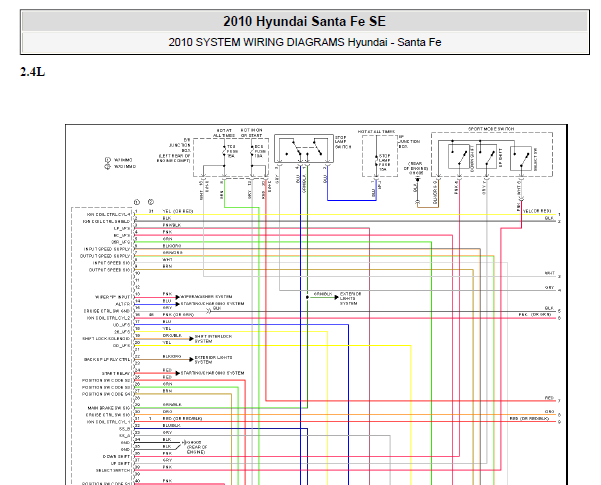Click the 'IGN COIL CTRL CYL 4' pin label

pos(109,214)
